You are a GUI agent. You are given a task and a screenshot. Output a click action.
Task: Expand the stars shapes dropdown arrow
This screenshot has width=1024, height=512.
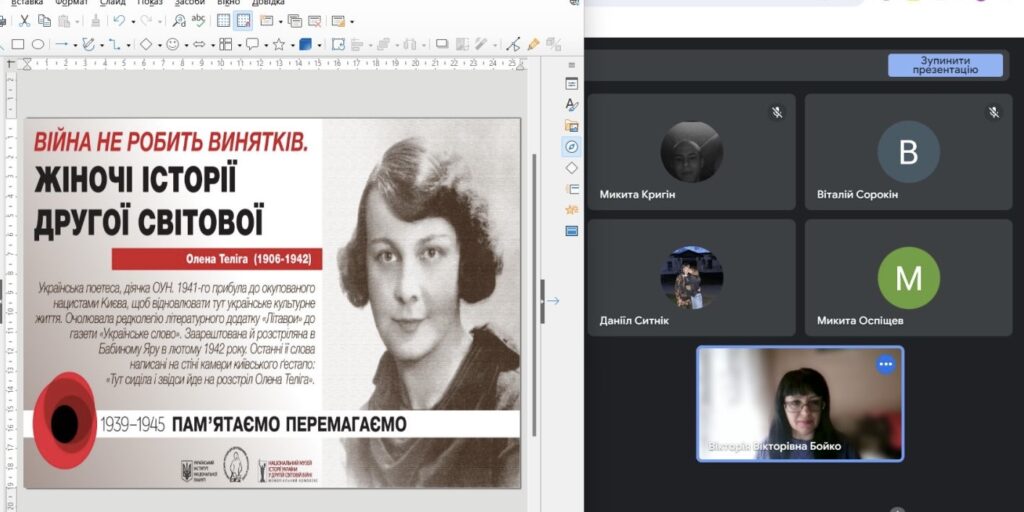pyautogui.click(x=291, y=44)
